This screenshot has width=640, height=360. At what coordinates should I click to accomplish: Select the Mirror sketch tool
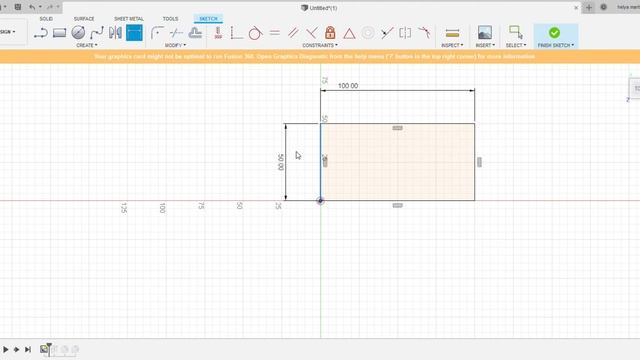point(115,33)
